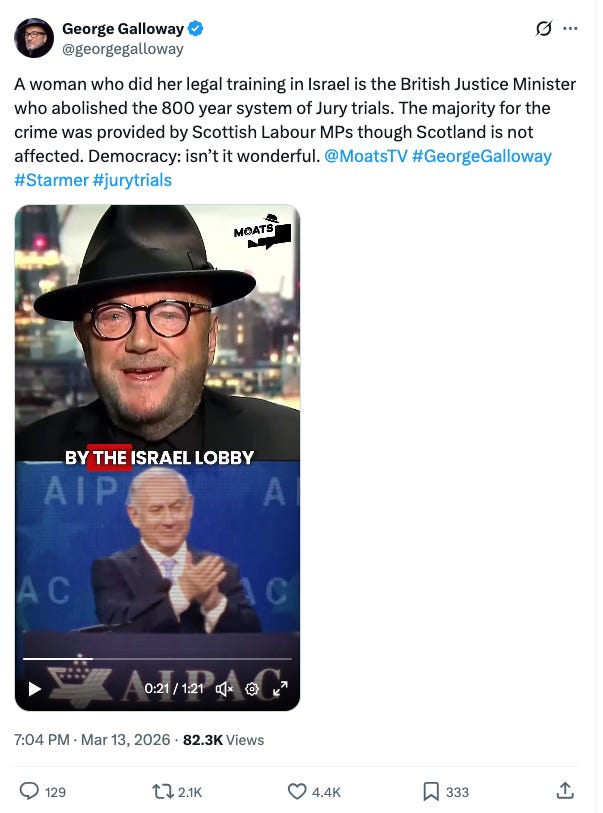
Task: Click the video progress bar
Action: click(157, 658)
